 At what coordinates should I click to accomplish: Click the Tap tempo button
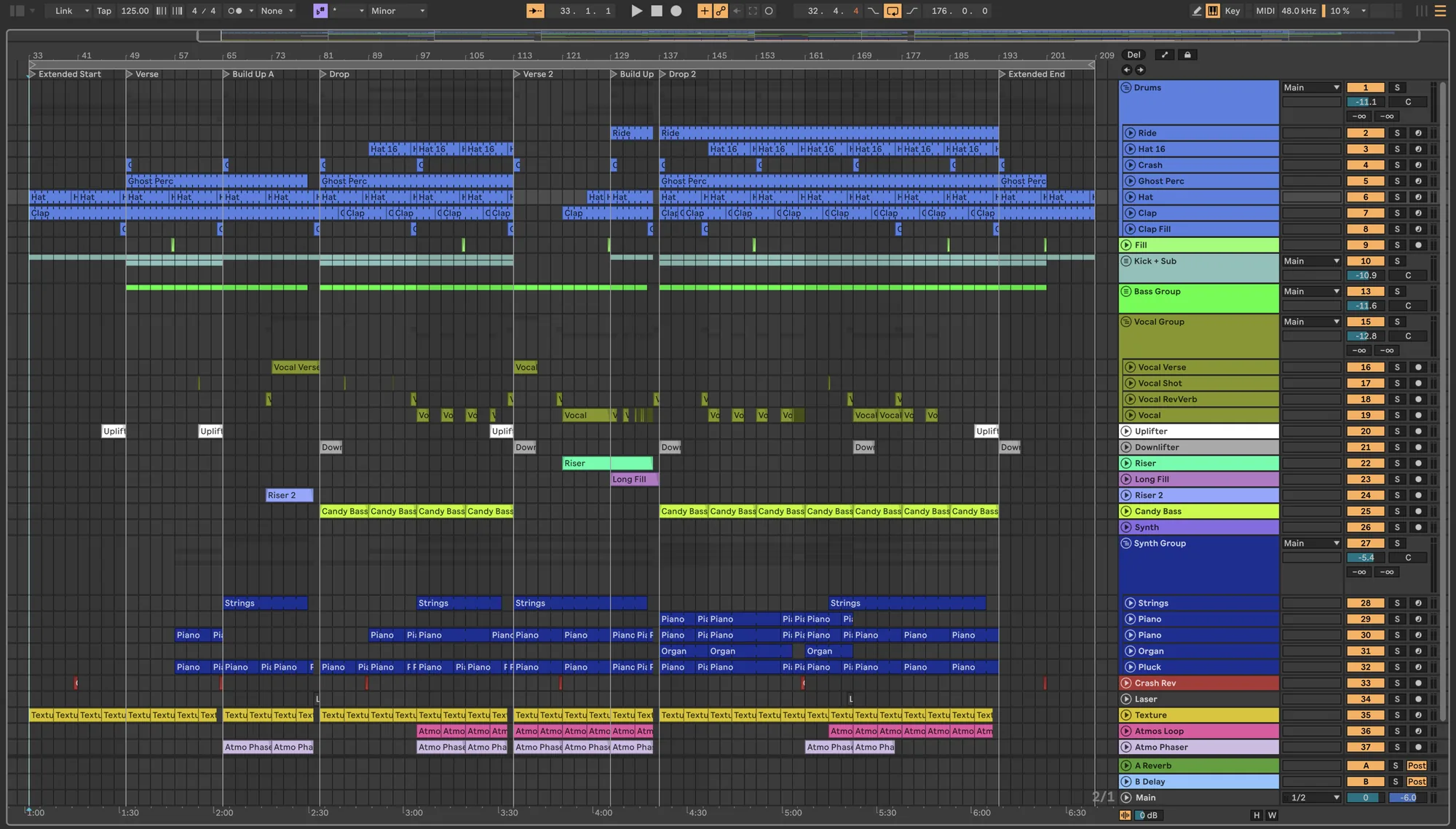coord(104,11)
